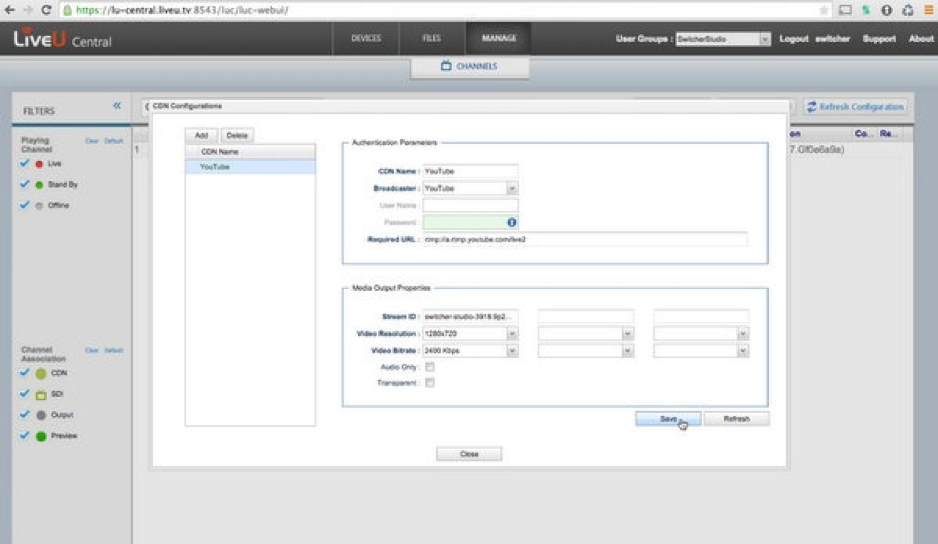Clear the Playing Channel filters

click(92, 141)
